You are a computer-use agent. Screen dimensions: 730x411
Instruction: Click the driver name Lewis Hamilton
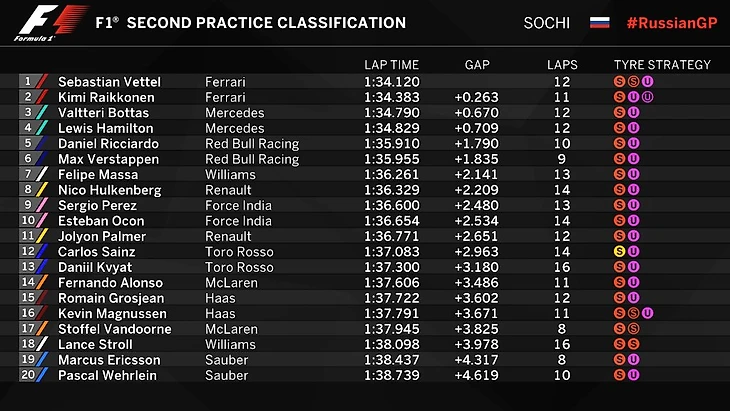101,128
